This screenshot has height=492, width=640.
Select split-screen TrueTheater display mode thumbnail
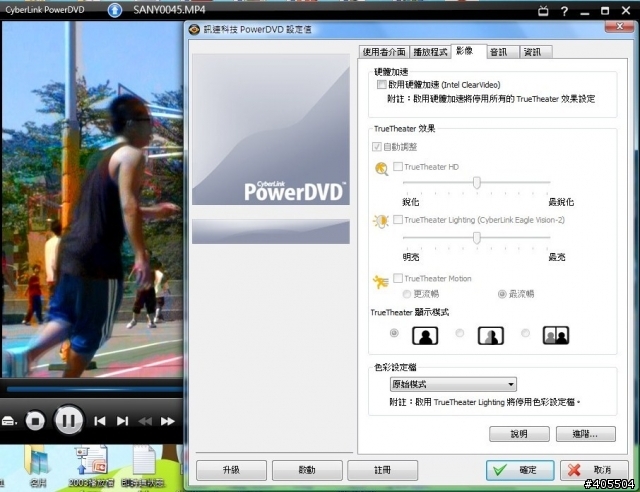point(491,336)
